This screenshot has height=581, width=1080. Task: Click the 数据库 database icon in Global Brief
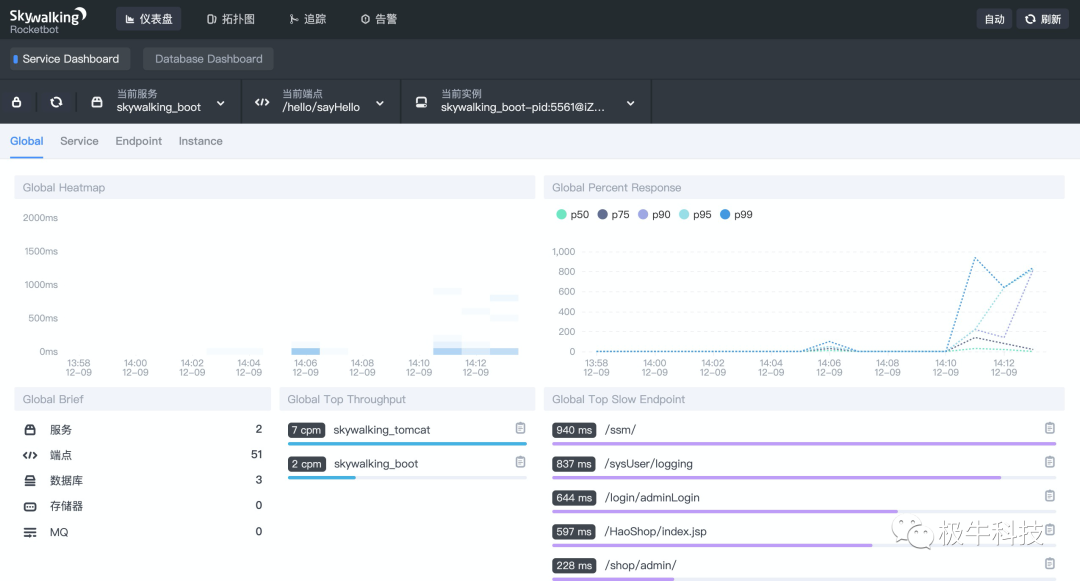click(x=30, y=480)
